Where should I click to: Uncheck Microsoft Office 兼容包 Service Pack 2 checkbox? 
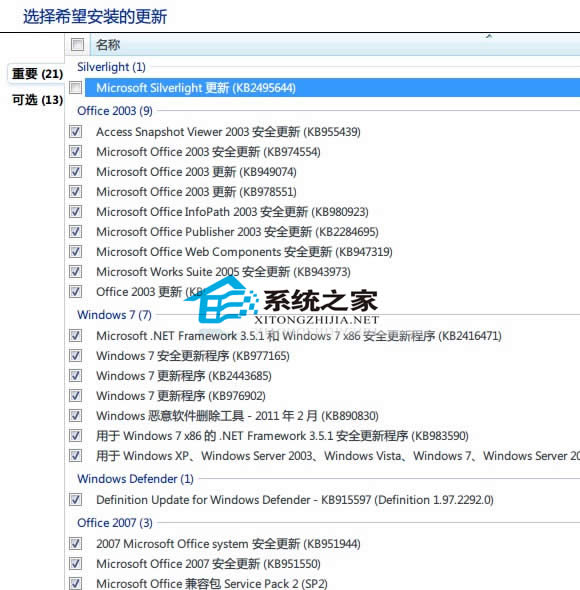coord(75,583)
